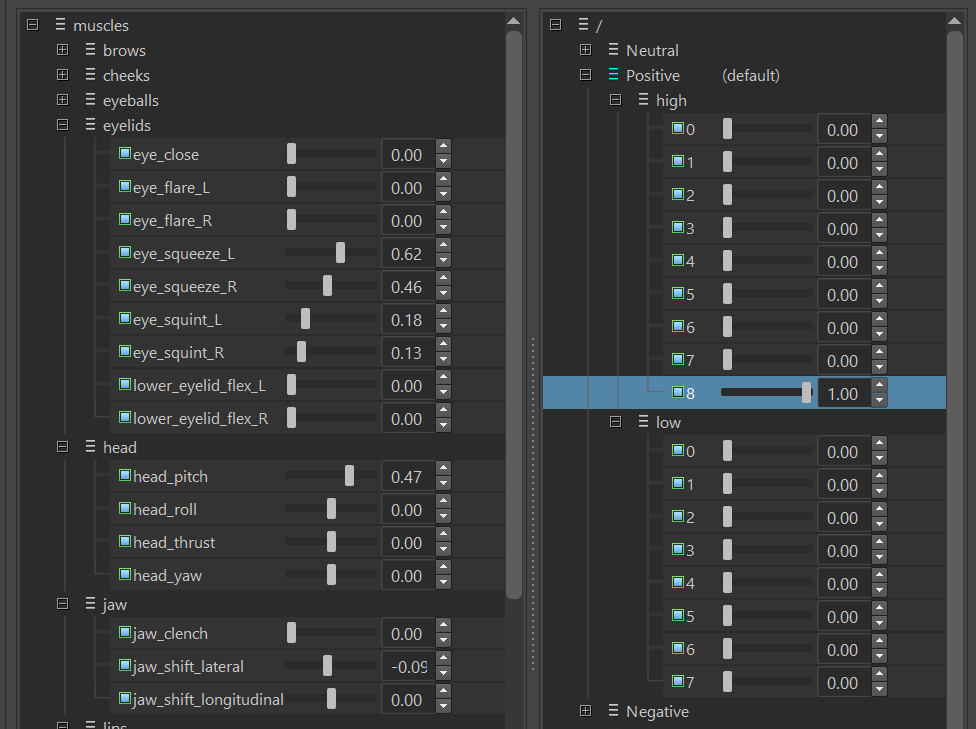Click the list icon next to Negative

pyautogui.click(x=612, y=711)
